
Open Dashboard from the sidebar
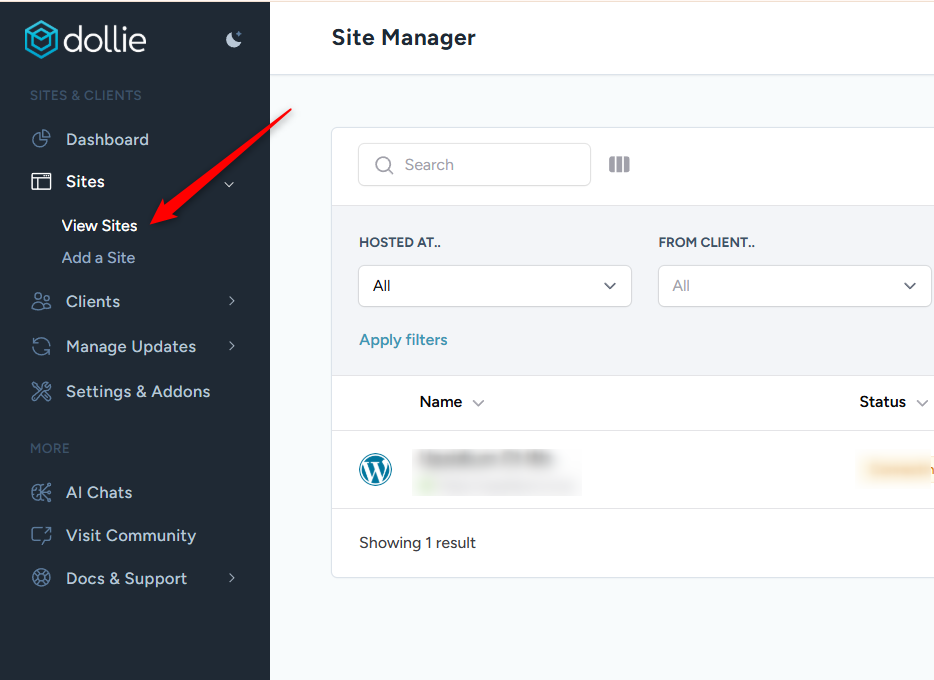(107, 140)
